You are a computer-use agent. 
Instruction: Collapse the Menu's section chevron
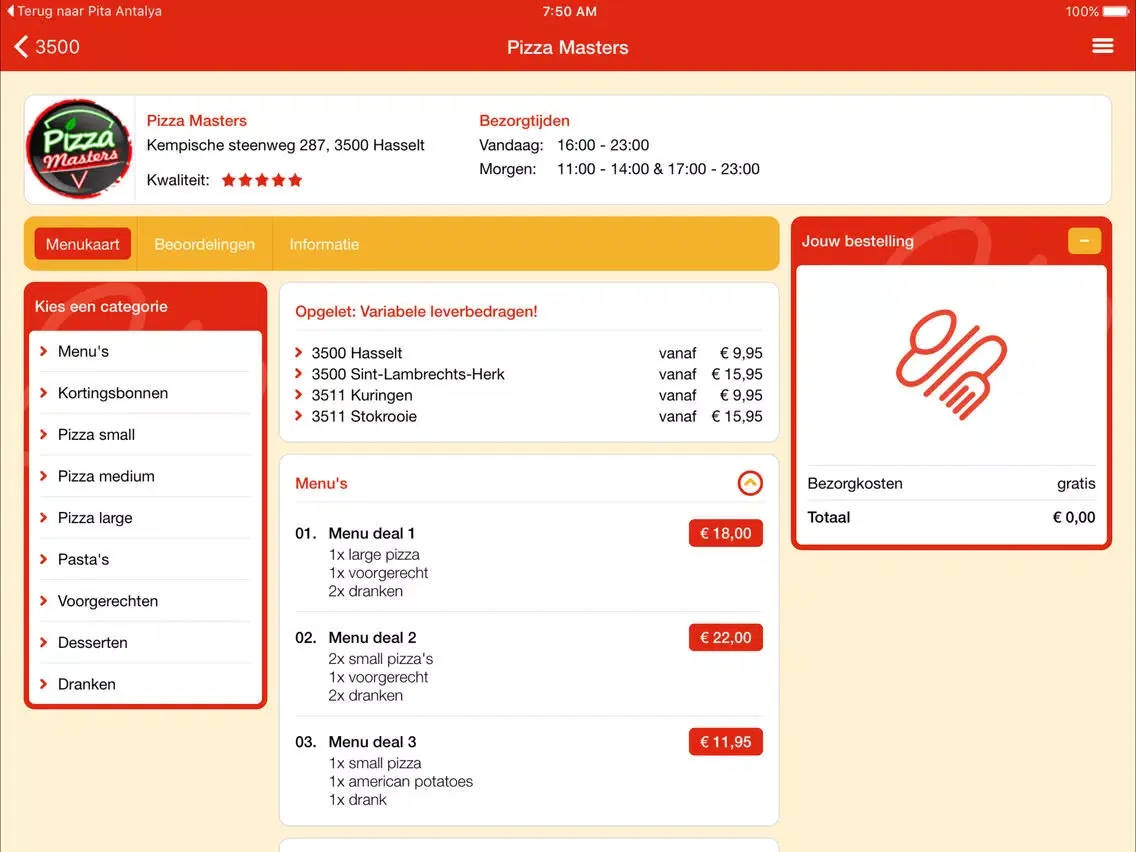click(750, 483)
